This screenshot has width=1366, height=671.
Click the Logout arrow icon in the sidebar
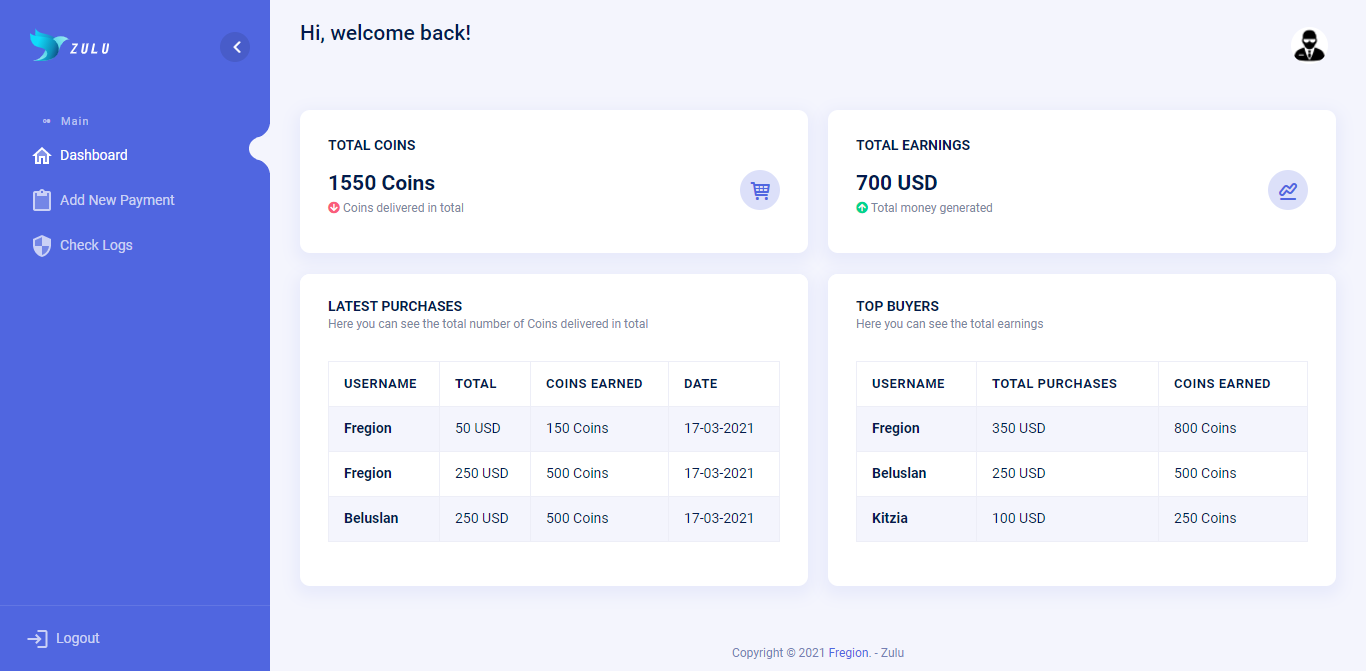(x=37, y=638)
